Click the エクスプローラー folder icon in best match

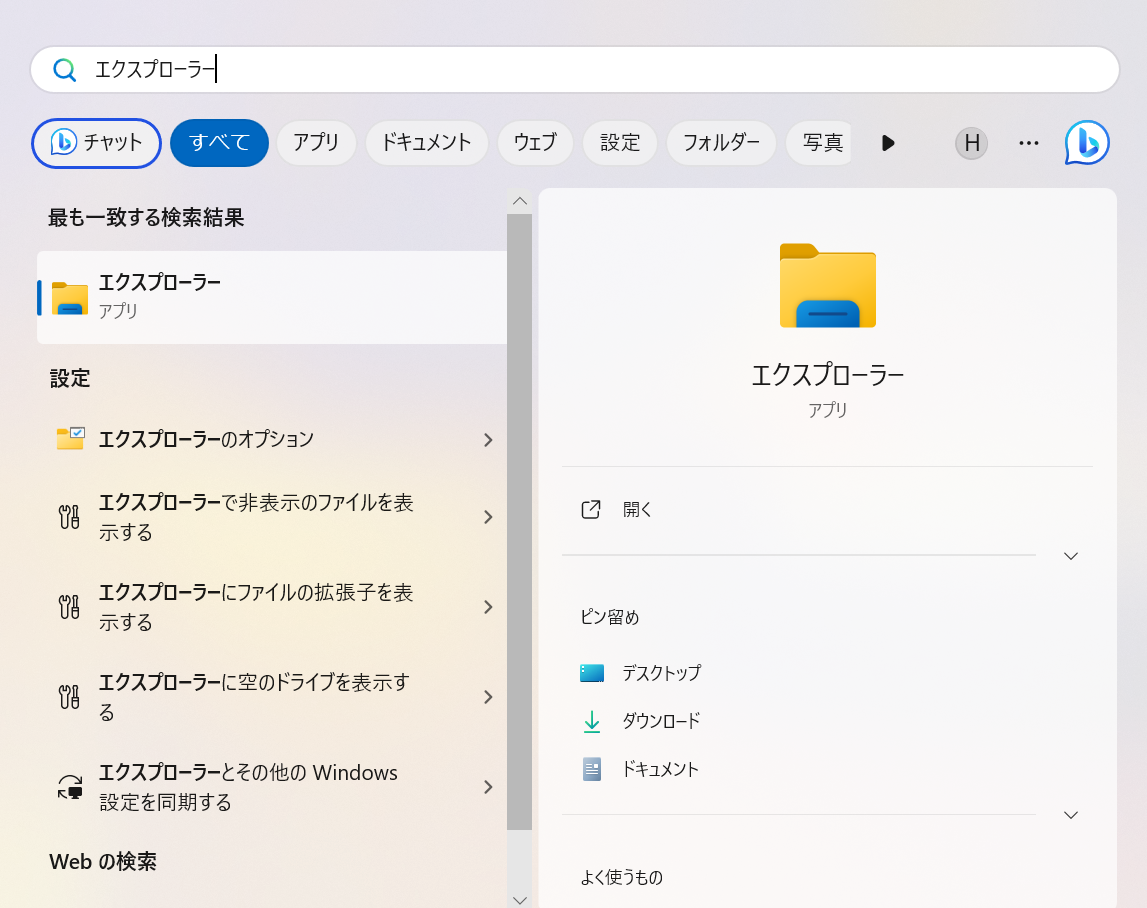pyautogui.click(x=70, y=298)
